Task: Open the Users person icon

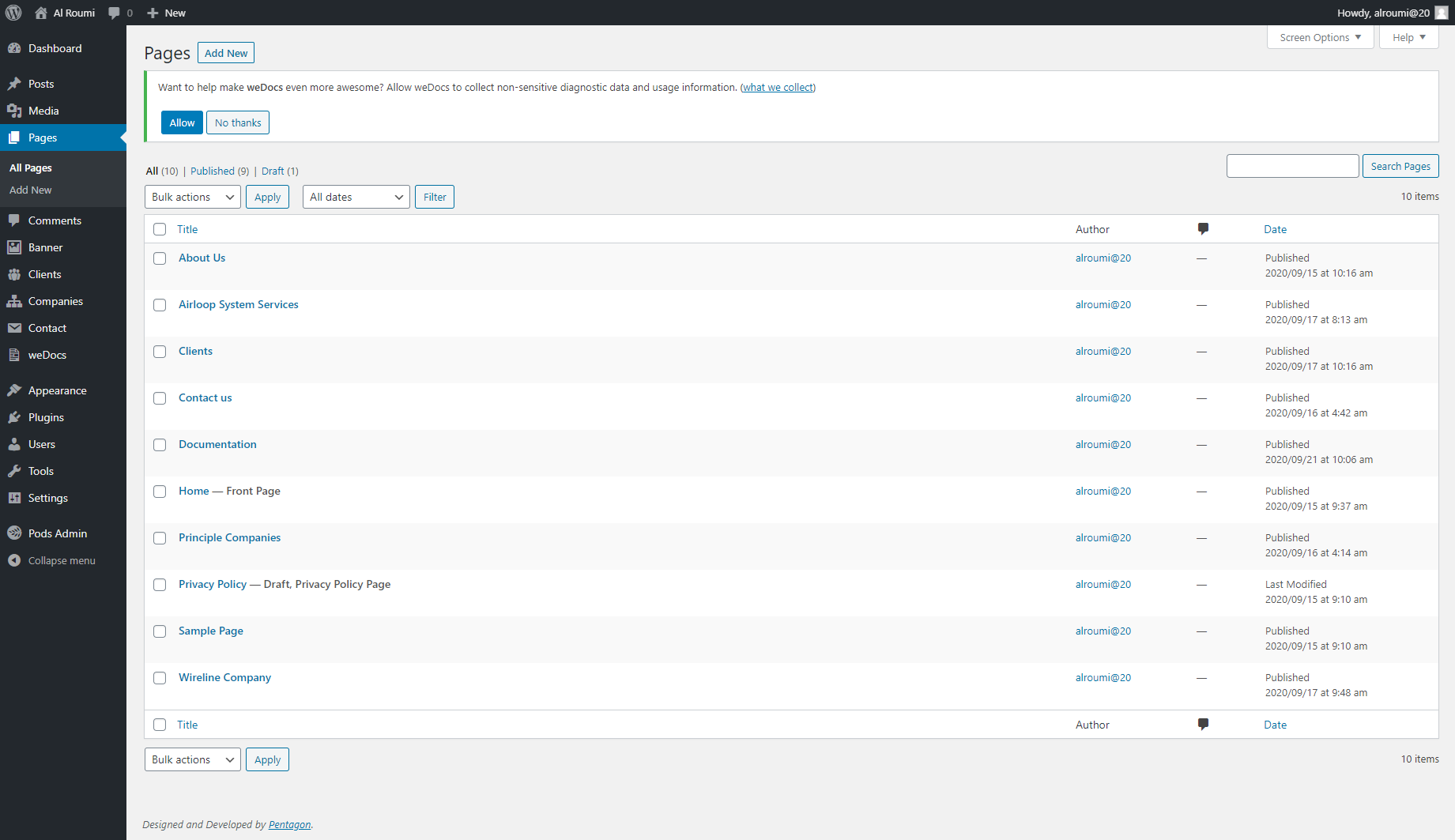Action: coord(14,444)
